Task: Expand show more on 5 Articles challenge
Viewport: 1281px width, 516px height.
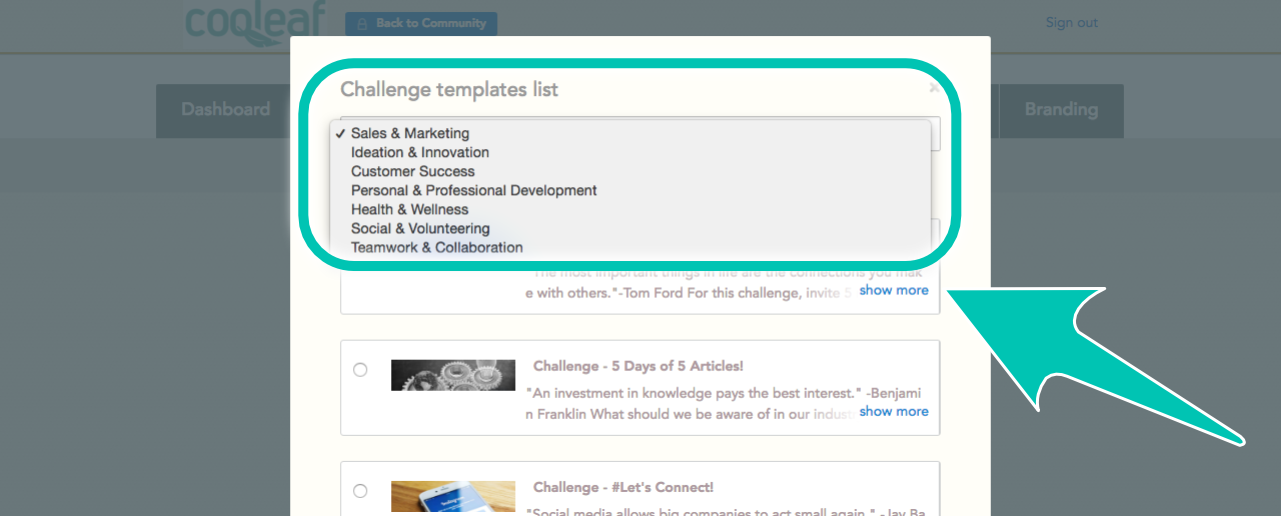Action: coord(894,411)
